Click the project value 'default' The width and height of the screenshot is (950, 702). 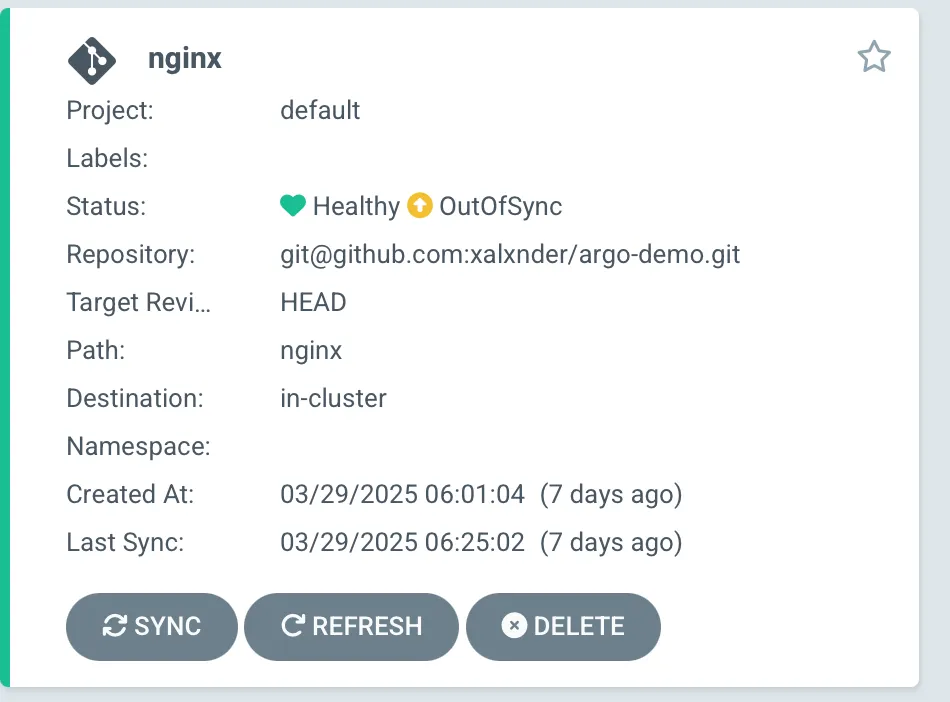coord(320,110)
